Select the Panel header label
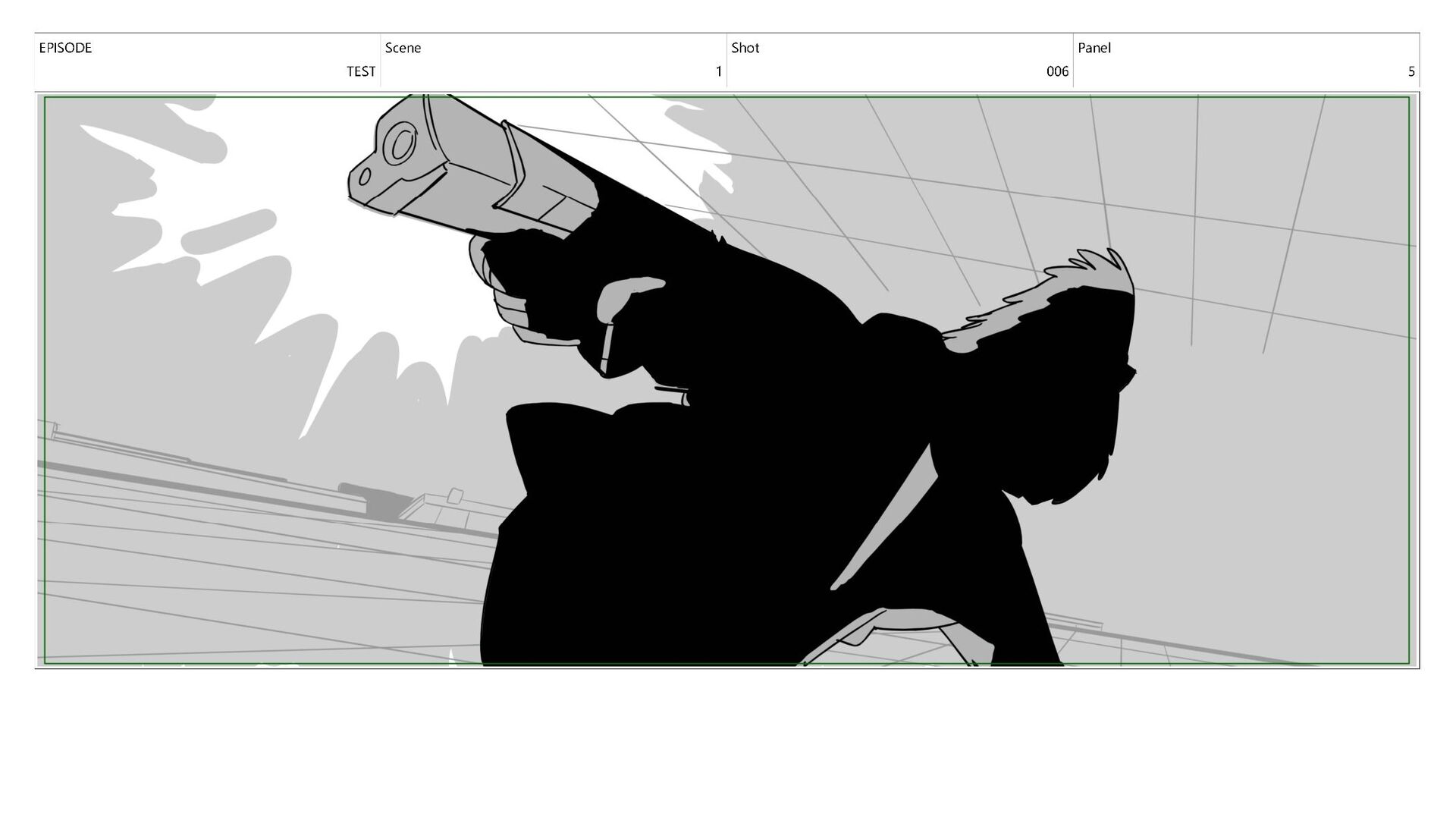This screenshot has height=830, width=1456. (1094, 48)
